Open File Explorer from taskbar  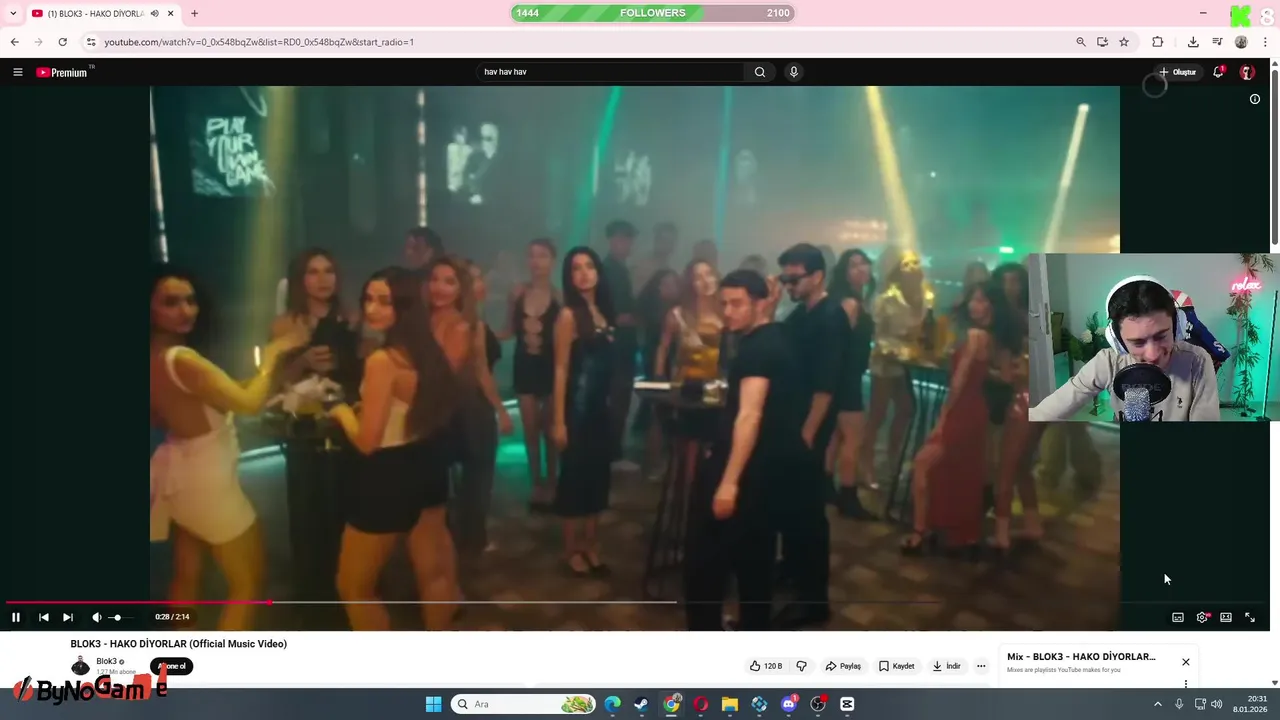point(730,704)
